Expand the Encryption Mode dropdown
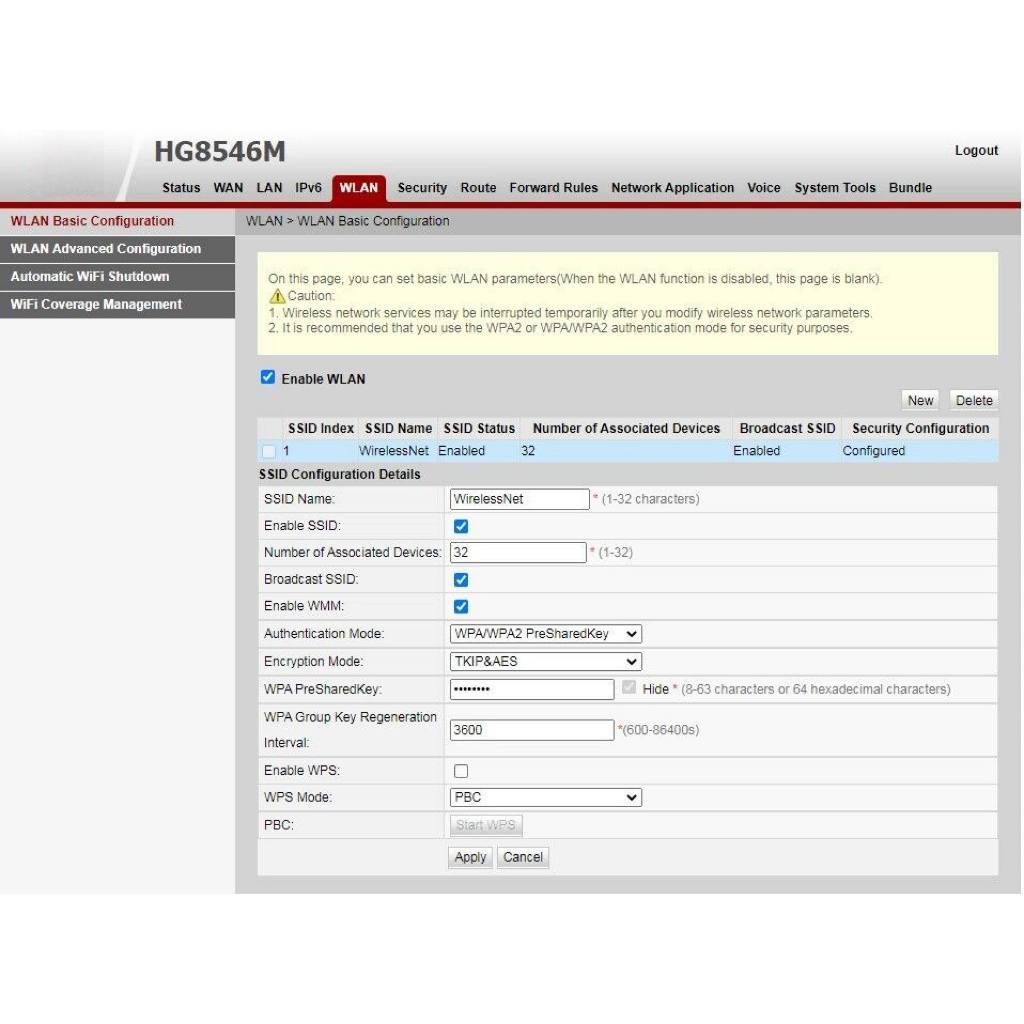The height and width of the screenshot is (1024, 1024). tap(545, 661)
